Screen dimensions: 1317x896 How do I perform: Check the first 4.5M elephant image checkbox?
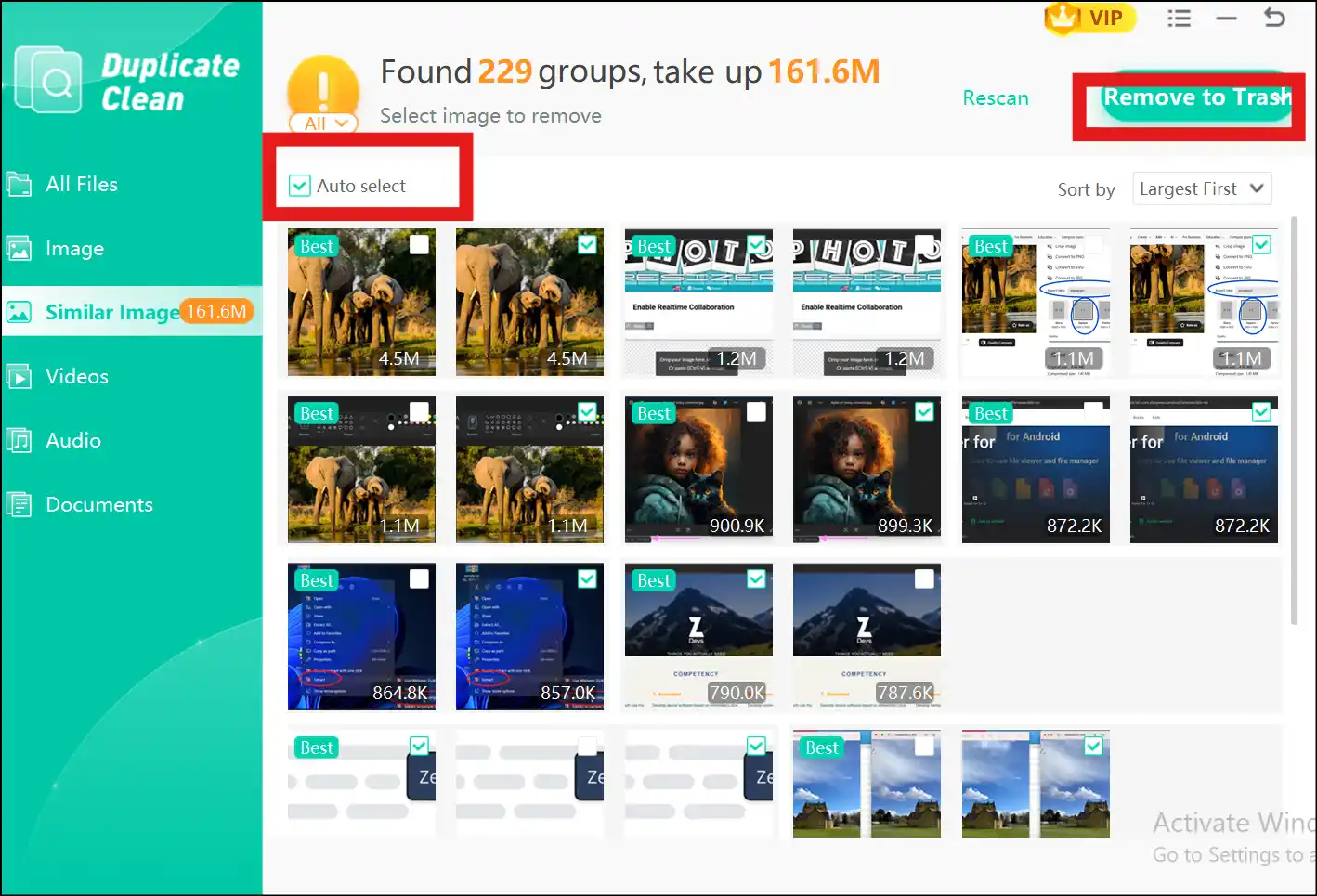click(418, 244)
